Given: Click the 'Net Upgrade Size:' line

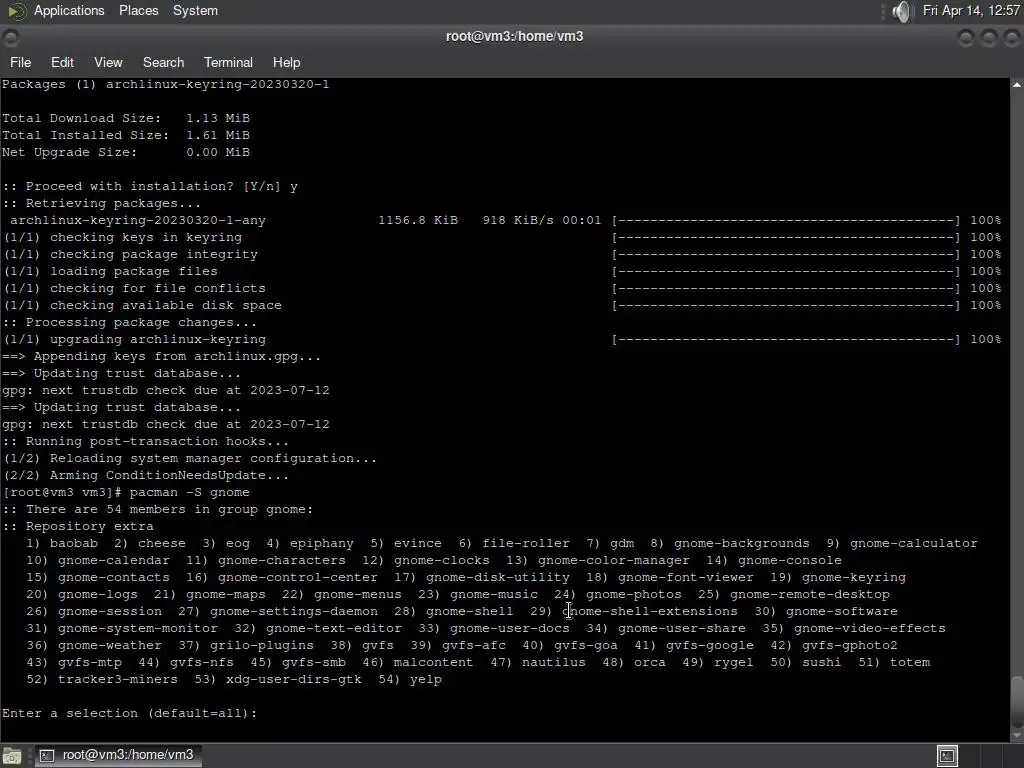Looking at the screenshot, I should coord(125,152).
